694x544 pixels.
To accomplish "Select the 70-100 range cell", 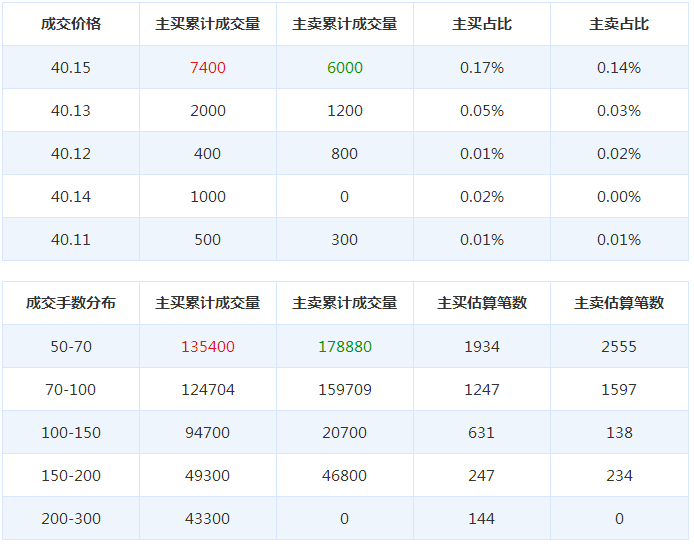I will [71, 390].
